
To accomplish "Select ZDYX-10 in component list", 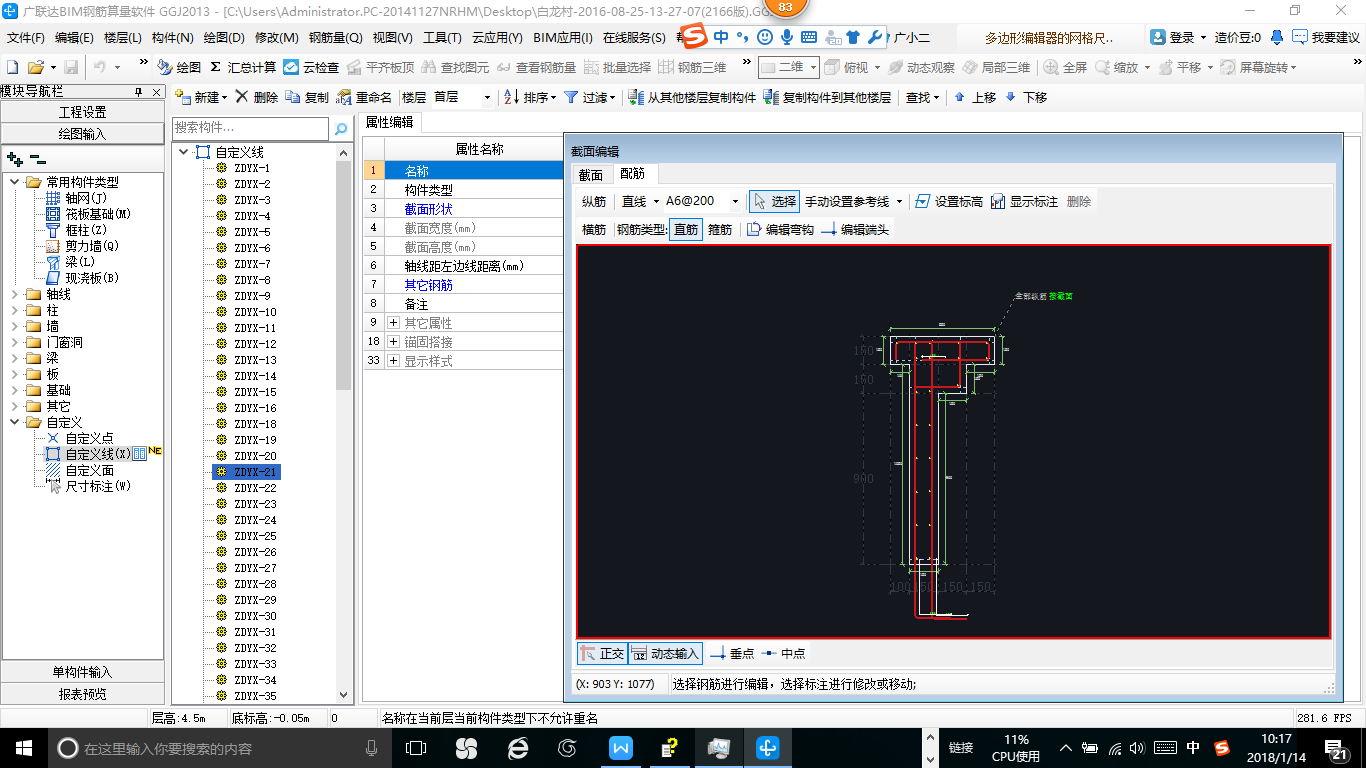I will (254, 312).
